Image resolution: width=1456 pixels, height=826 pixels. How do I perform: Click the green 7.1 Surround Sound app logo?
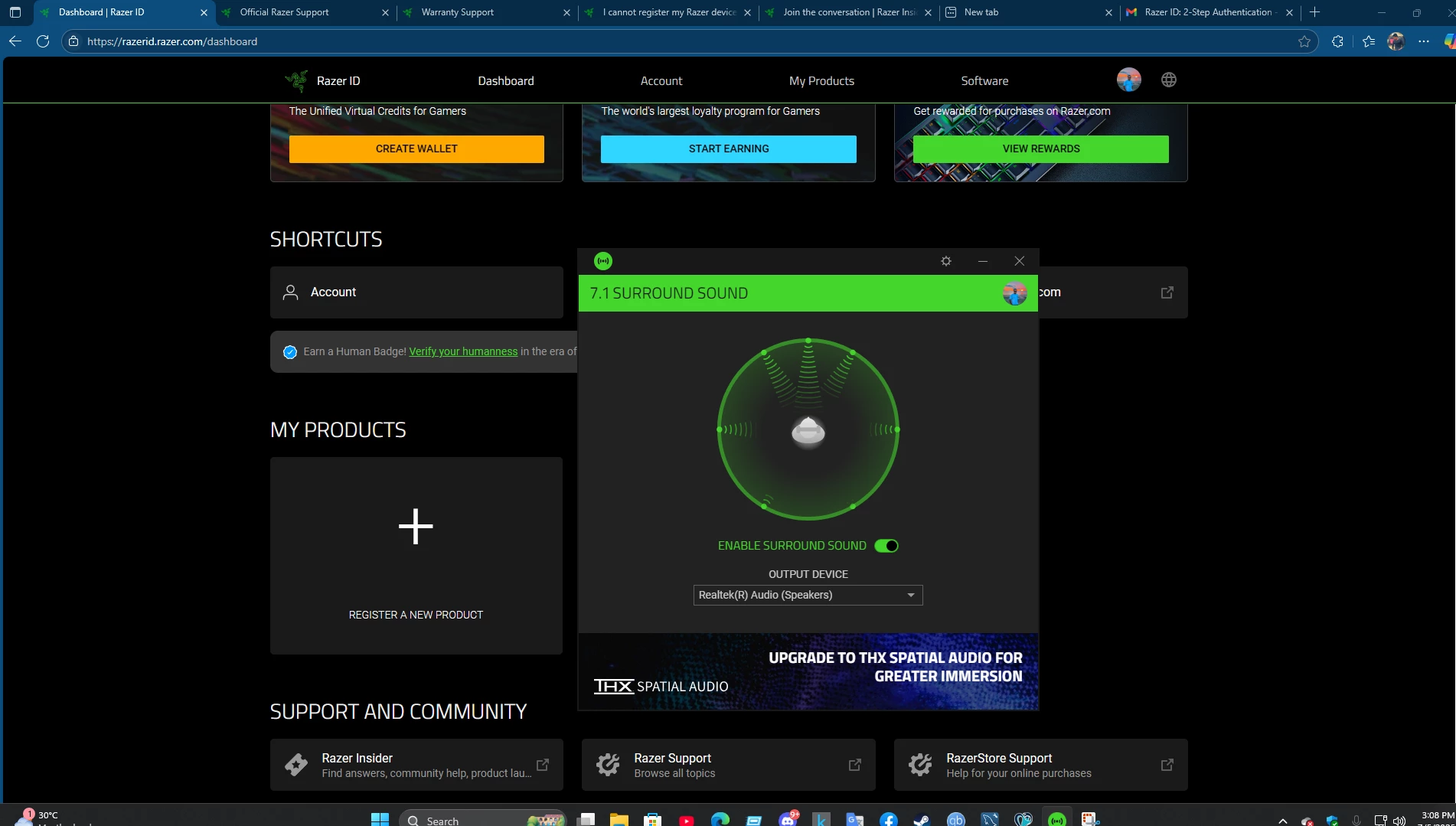click(603, 261)
